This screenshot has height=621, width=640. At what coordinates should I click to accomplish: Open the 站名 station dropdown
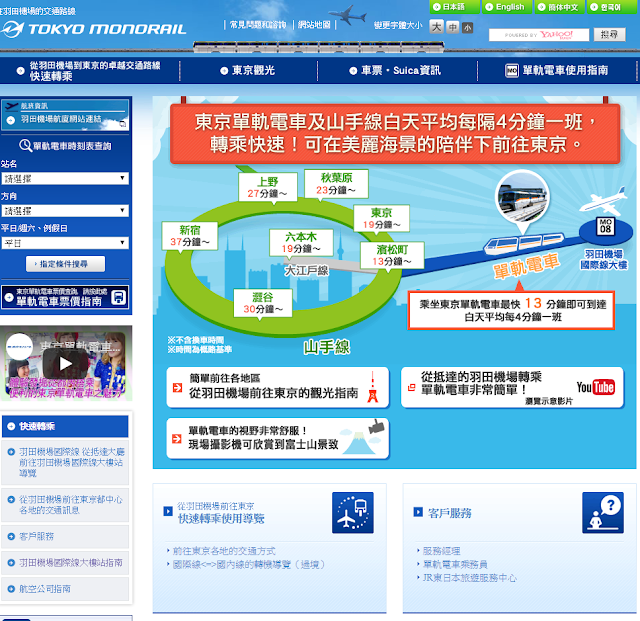point(65,178)
